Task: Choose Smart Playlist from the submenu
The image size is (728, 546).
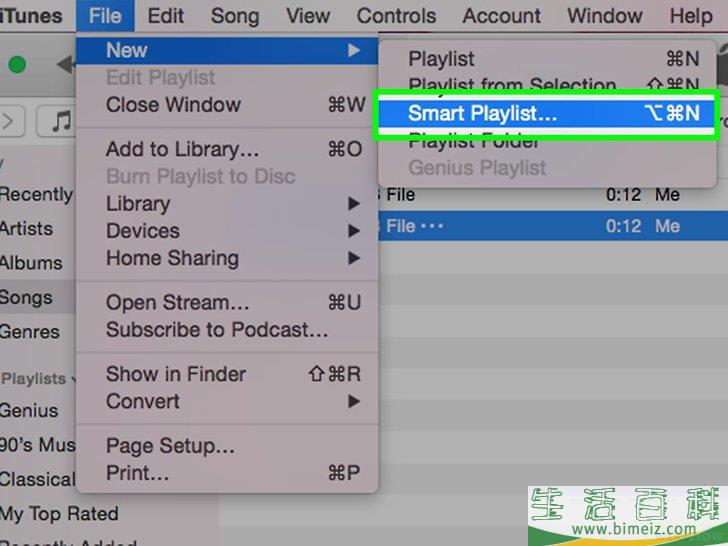Action: tap(546, 113)
